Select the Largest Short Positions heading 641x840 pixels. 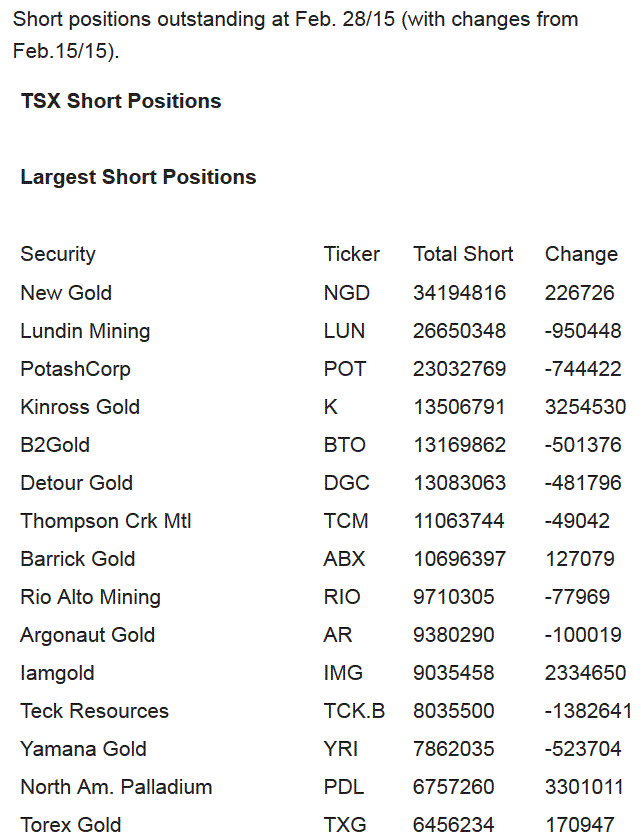(138, 177)
